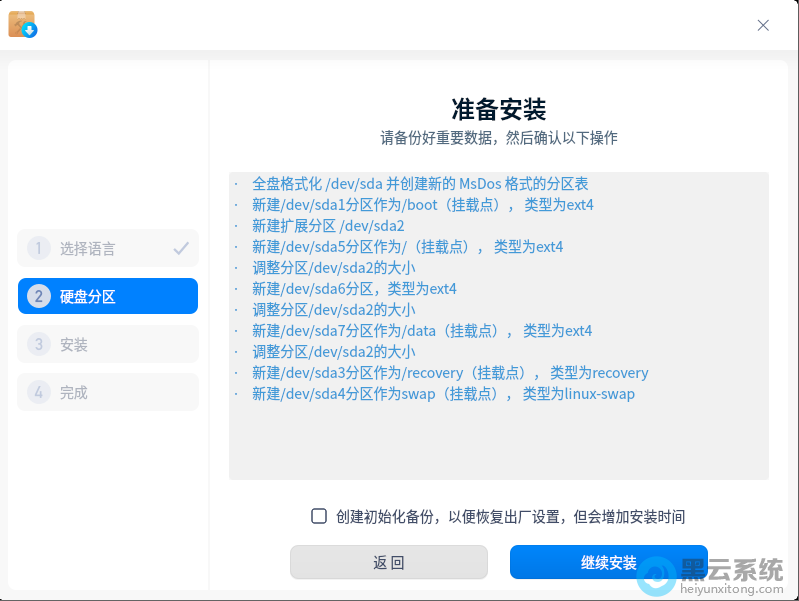Open the 安装 step in sidebar
The width and height of the screenshot is (799, 601).
pos(107,344)
